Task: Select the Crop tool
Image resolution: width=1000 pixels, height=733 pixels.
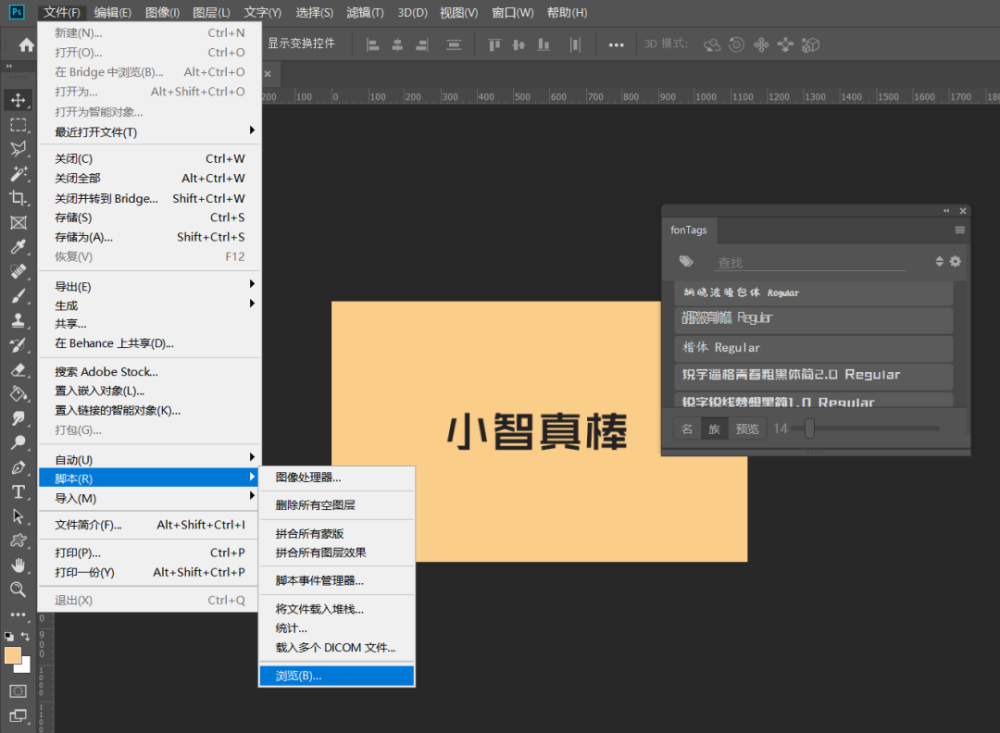Action: click(18, 198)
